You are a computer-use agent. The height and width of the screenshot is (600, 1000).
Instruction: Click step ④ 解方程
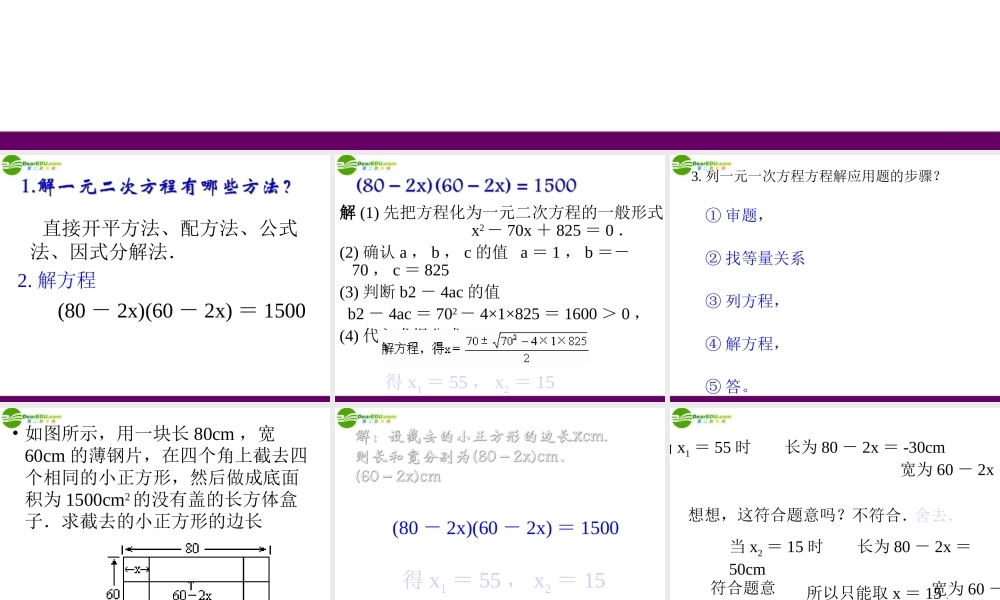click(742, 344)
